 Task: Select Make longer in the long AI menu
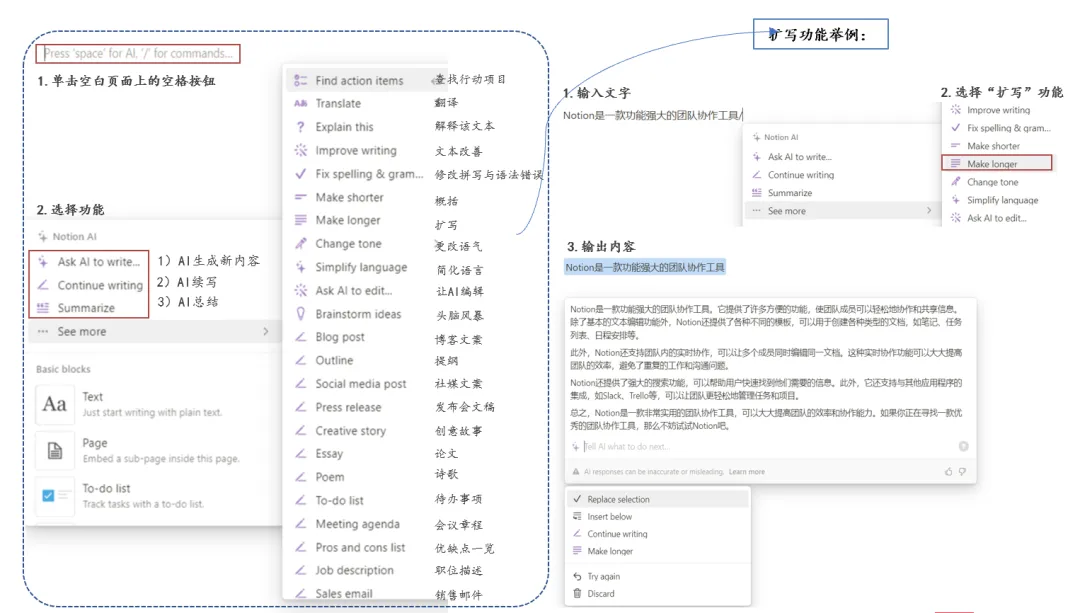tap(348, 220)
